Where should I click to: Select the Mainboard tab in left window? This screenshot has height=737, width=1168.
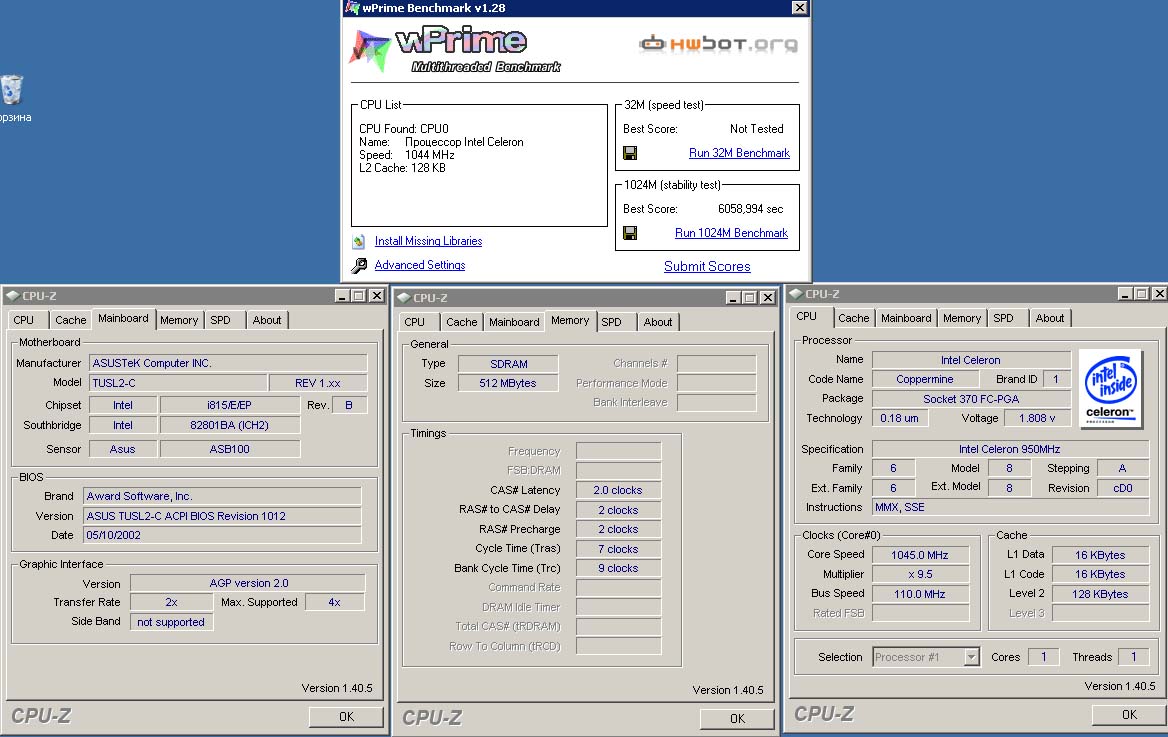pyautogui.click(x=124, y=318)
